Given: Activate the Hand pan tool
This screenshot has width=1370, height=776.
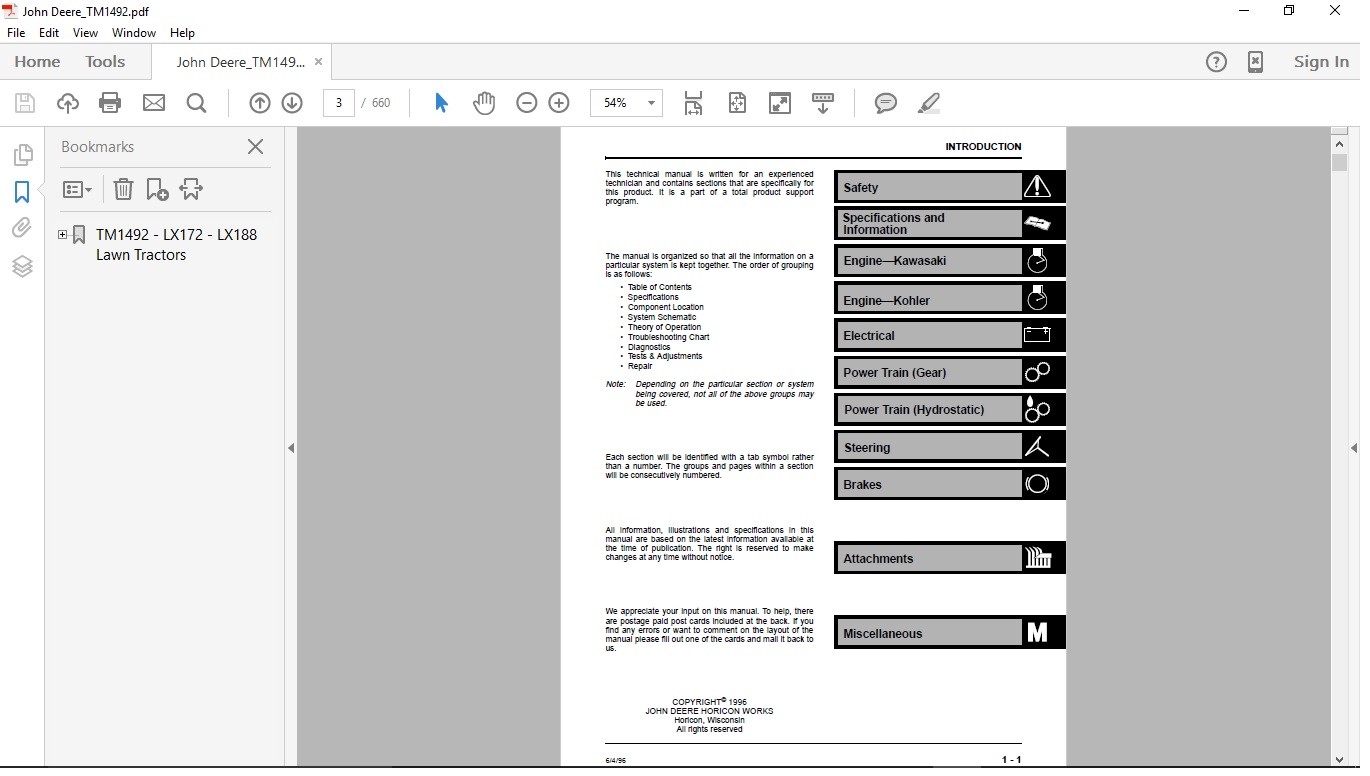Looking at the screenshot, I should tap(484, 103).
